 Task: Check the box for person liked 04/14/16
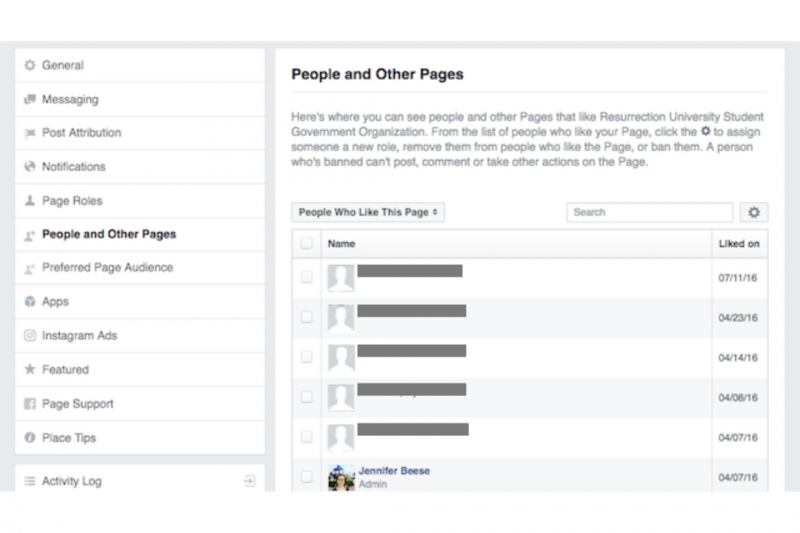pos(307,357)
